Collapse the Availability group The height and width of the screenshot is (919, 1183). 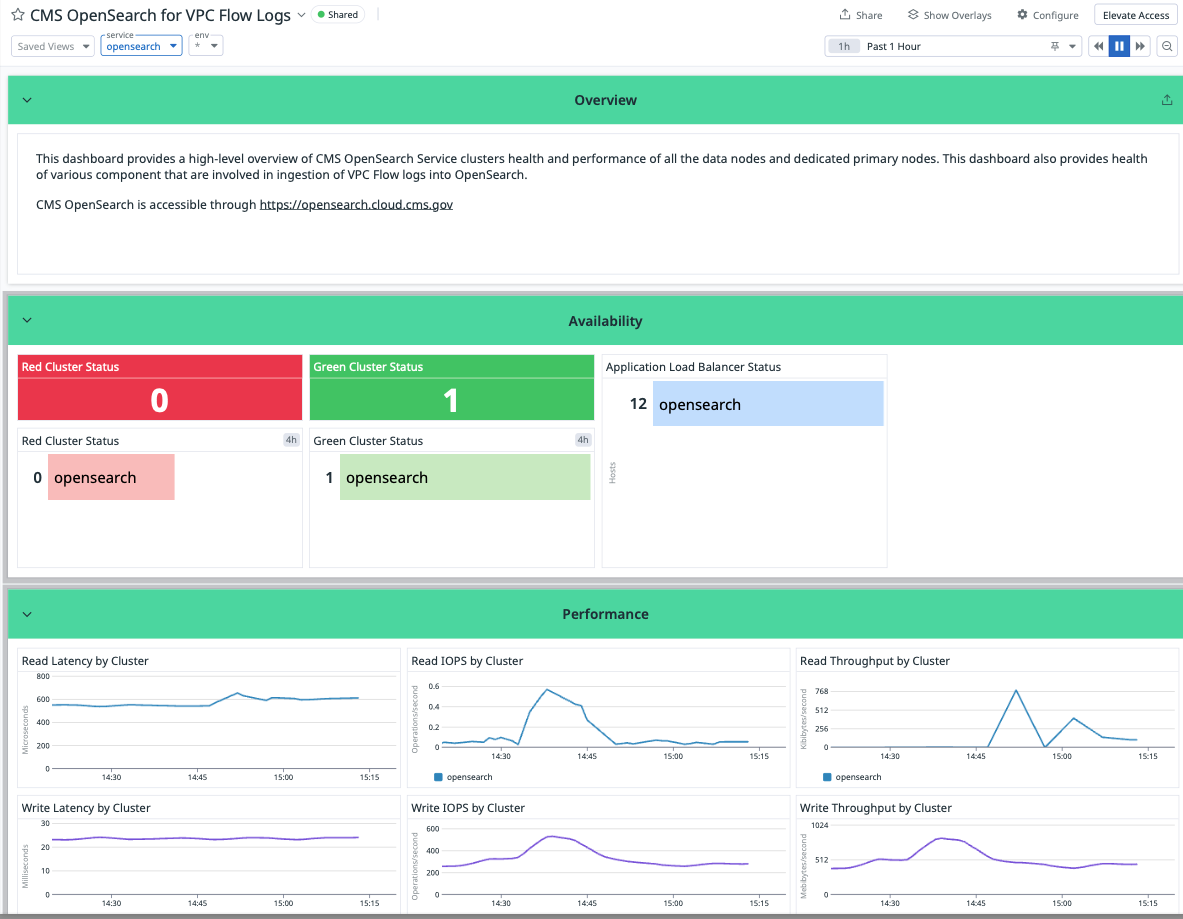coord(27,320)
